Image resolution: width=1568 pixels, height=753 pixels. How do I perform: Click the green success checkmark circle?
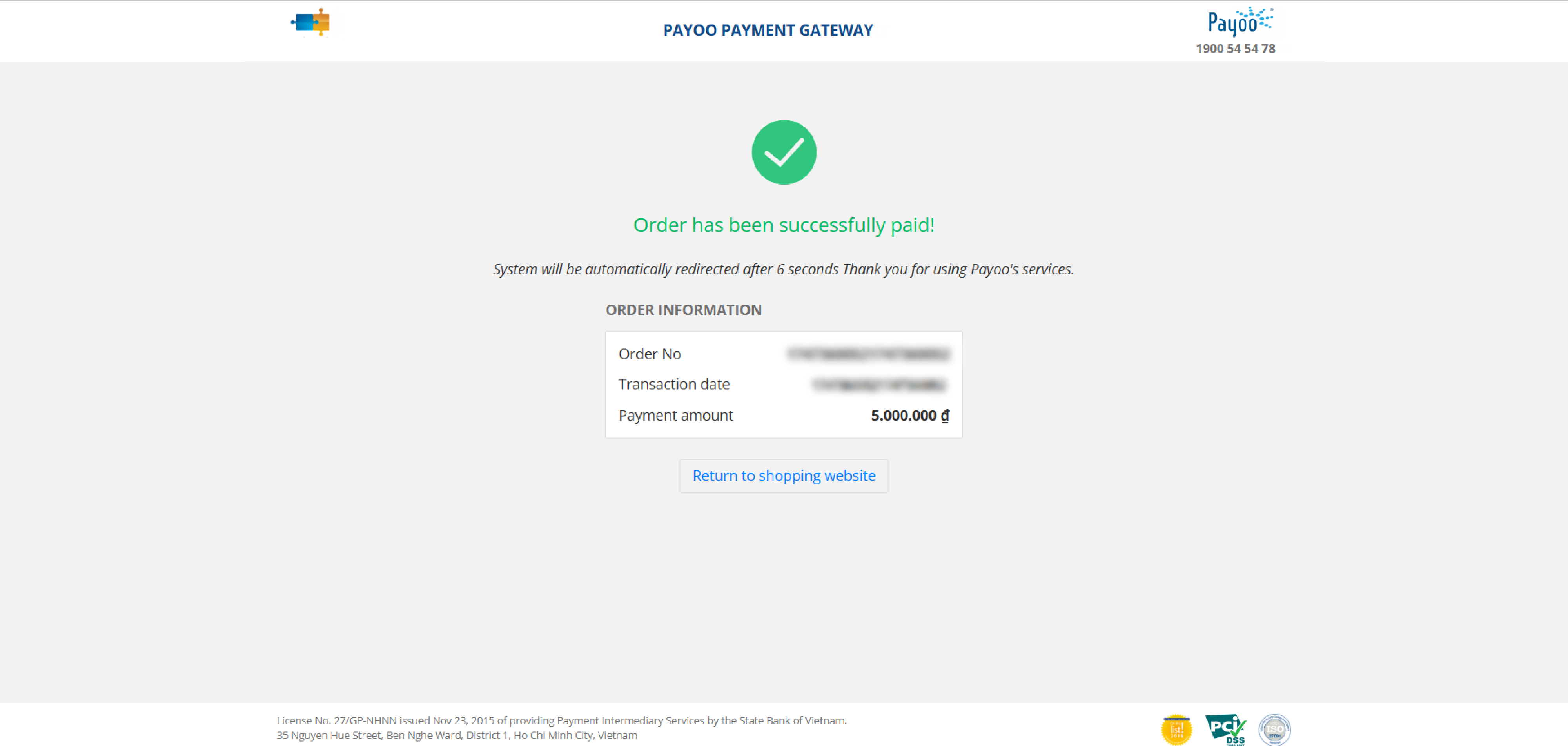click(x=783, y=152)
